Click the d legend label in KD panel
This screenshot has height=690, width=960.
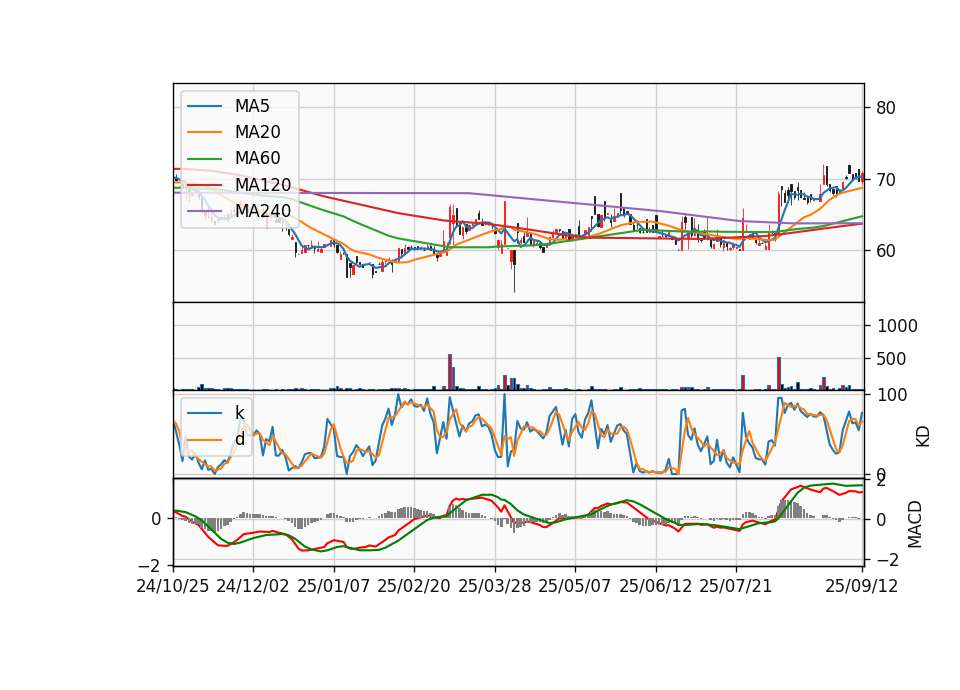[239, 439]
